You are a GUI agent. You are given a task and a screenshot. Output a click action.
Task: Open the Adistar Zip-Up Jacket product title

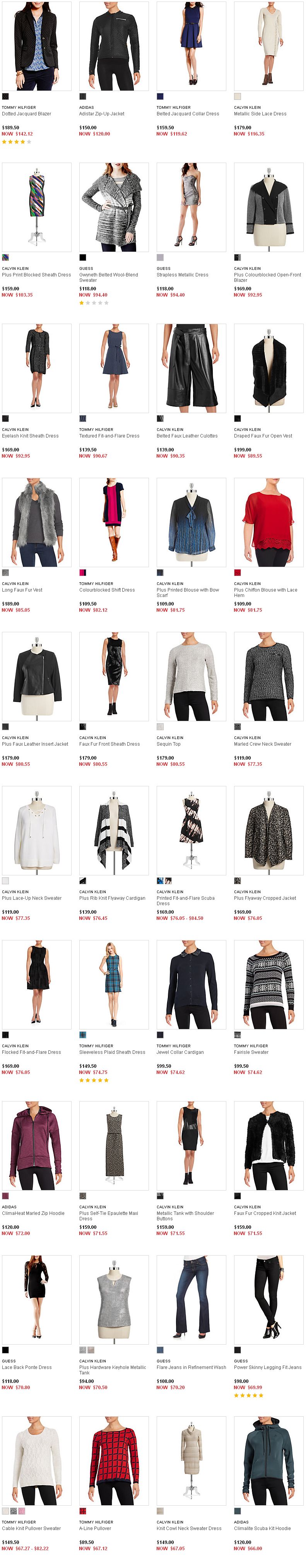(102, 114)
